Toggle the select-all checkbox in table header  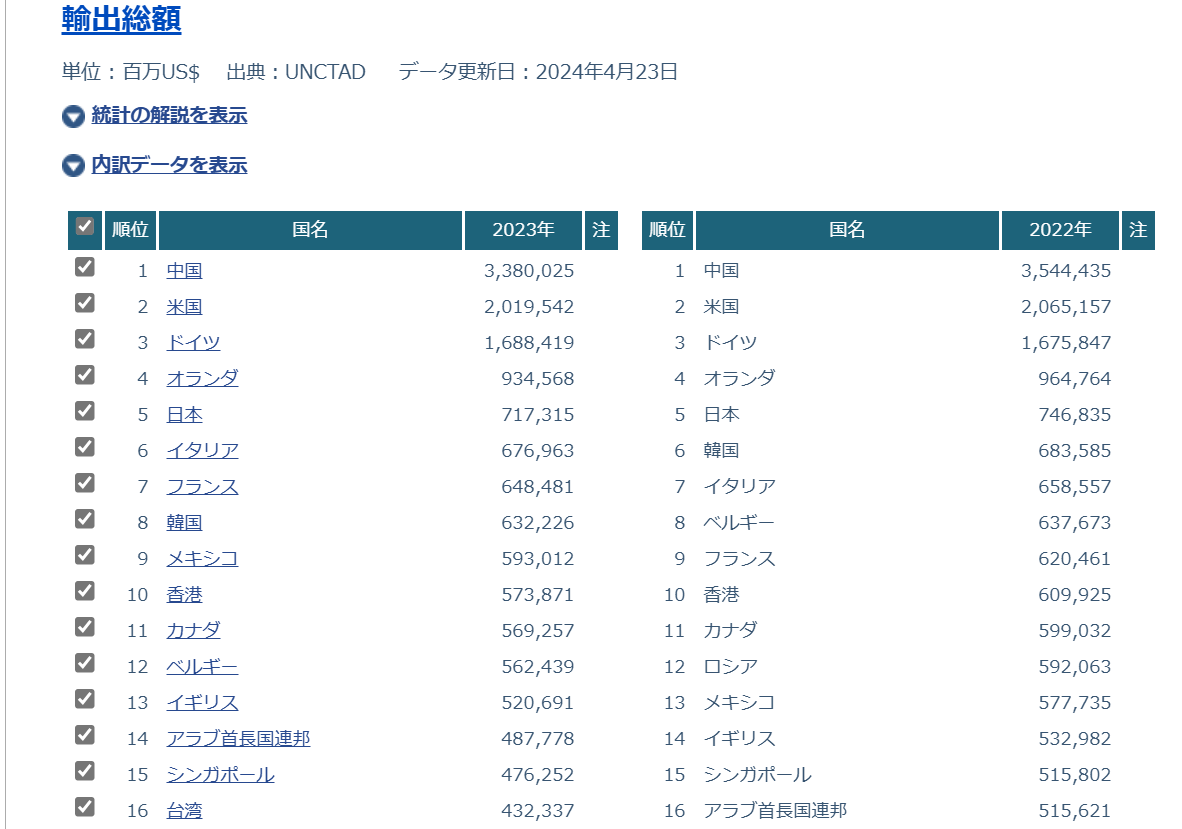pos(85,227)
